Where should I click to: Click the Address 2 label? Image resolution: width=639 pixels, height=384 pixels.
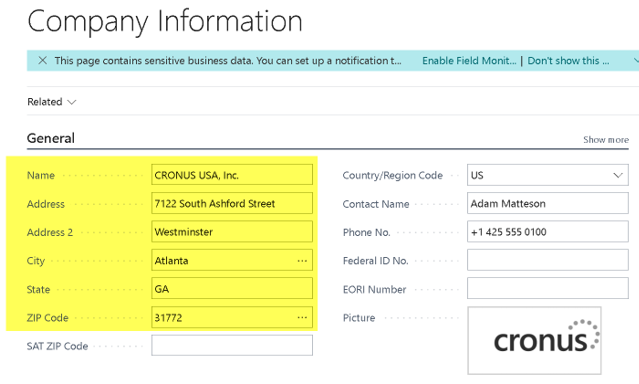(50, 232)
